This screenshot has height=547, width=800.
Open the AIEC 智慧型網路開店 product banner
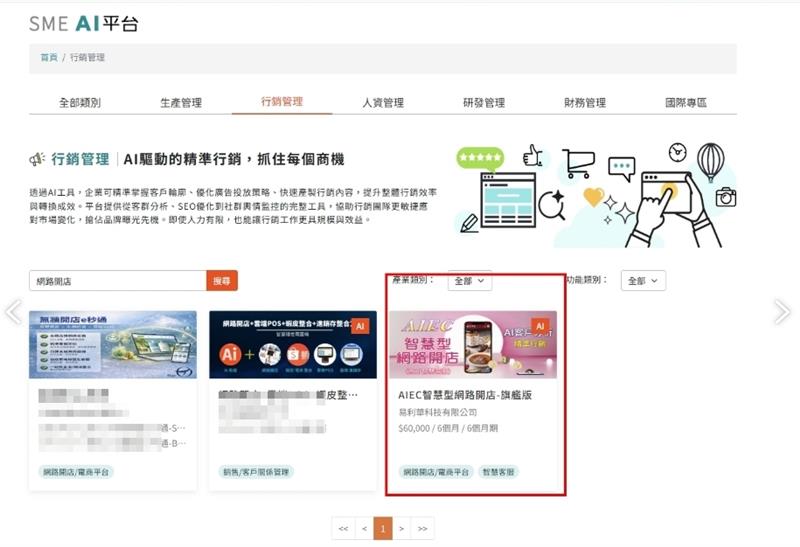[x=473, y=344]
